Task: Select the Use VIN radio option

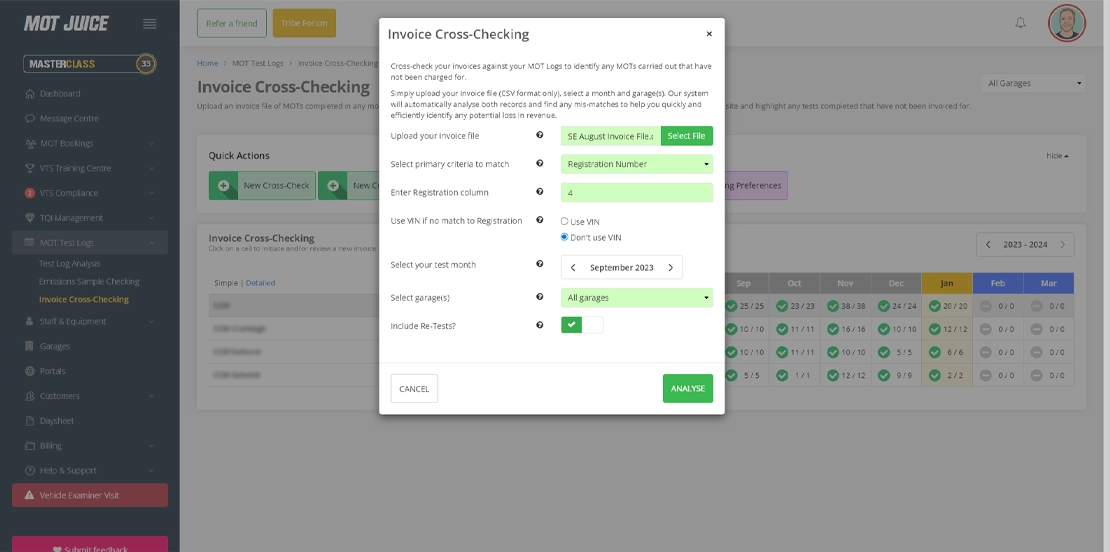Action: pos(564,222)
